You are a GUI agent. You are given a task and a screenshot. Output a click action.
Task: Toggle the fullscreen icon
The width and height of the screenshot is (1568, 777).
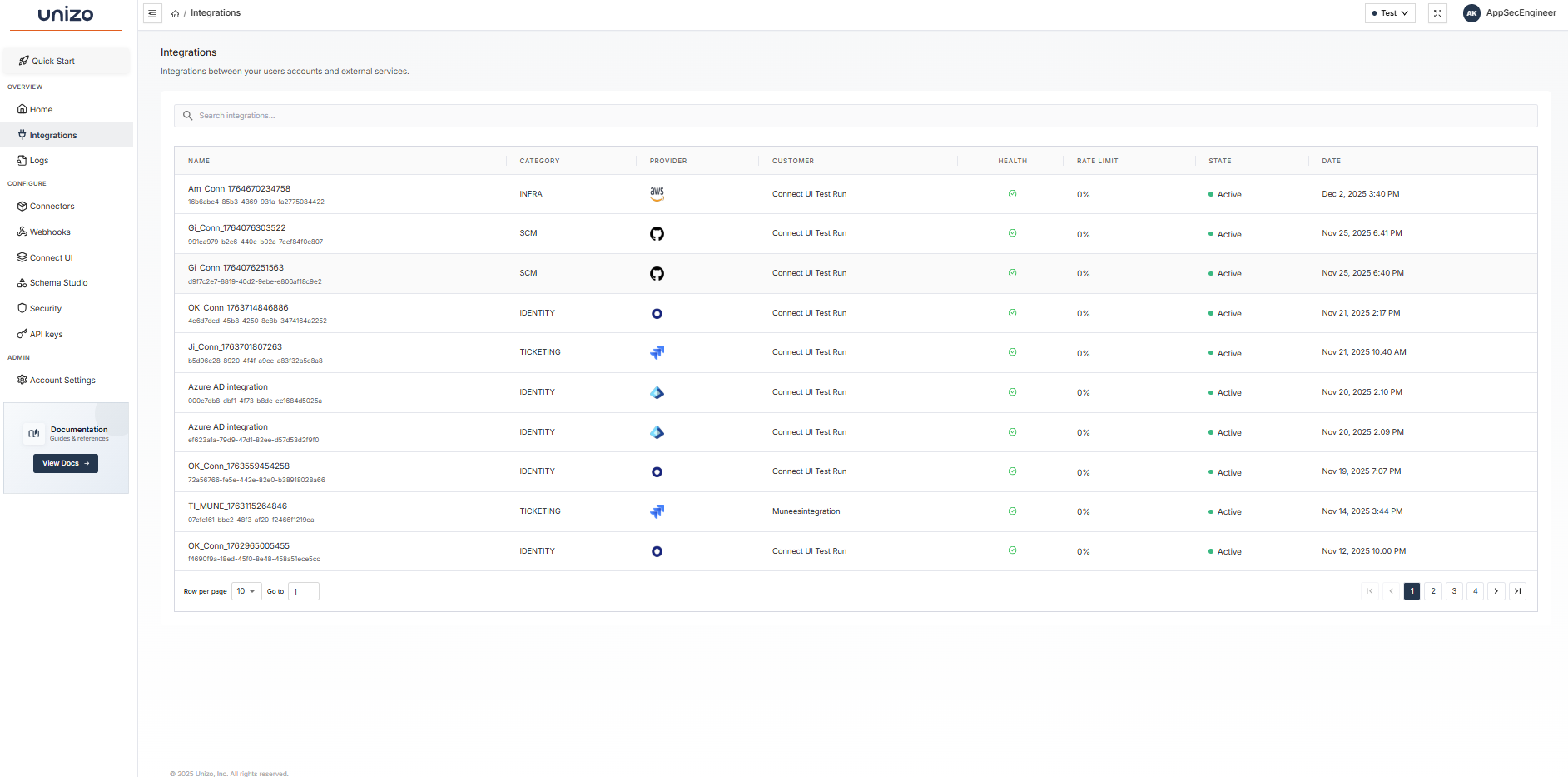(x=1437, y=13)
